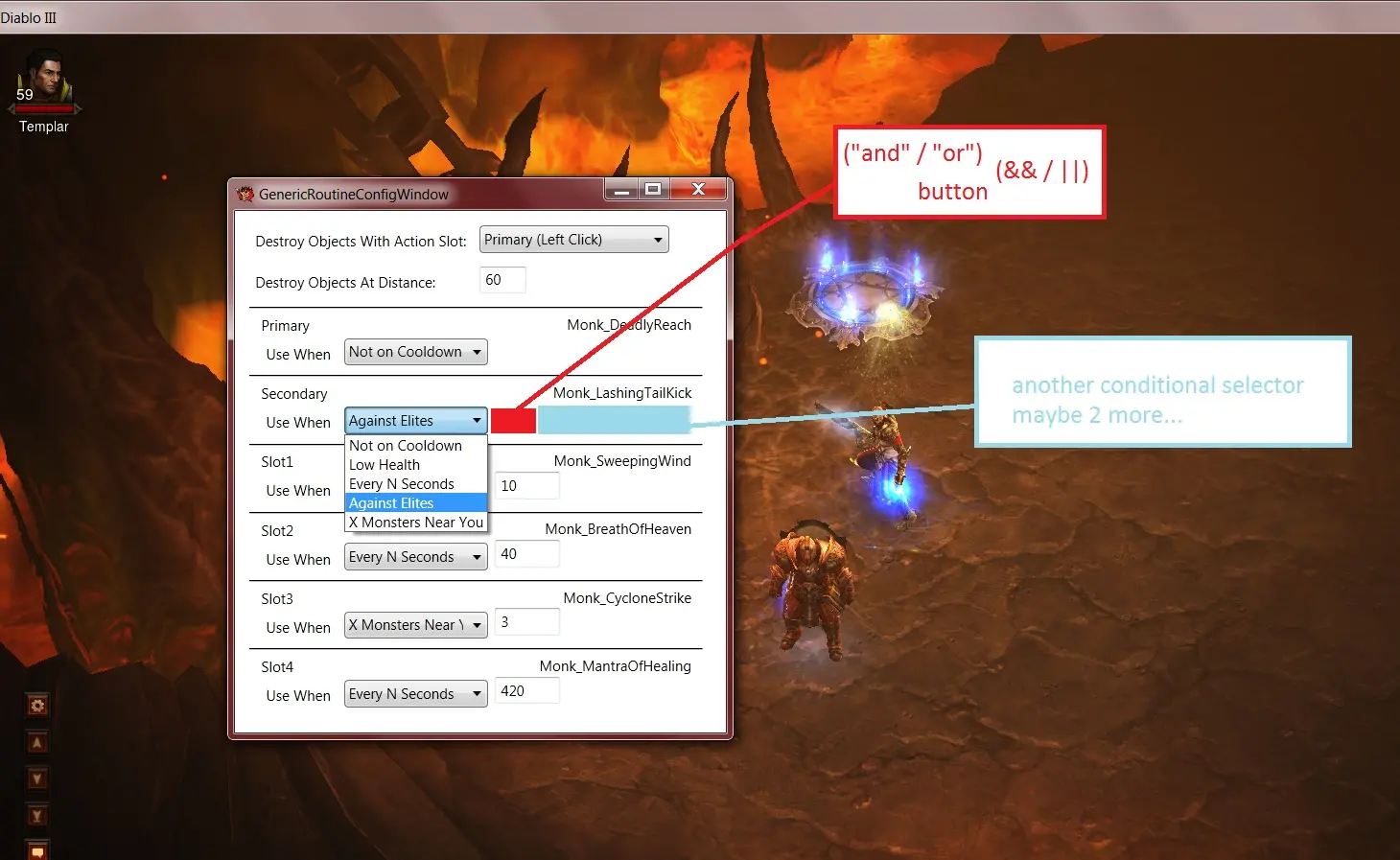
Task: Click the Primary section label
Action: pyautogui.click(x=285, y=326)
